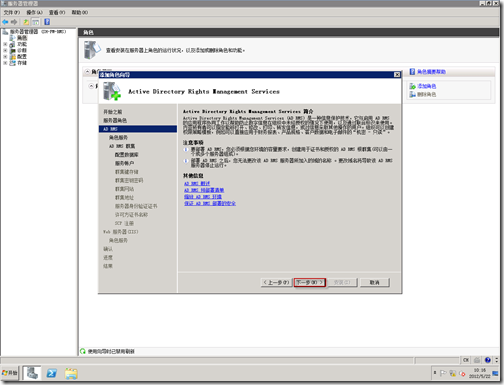Screen dimensions: 504x385
Task: Click 上一步 button in wizard
Action: pos(276,283)
